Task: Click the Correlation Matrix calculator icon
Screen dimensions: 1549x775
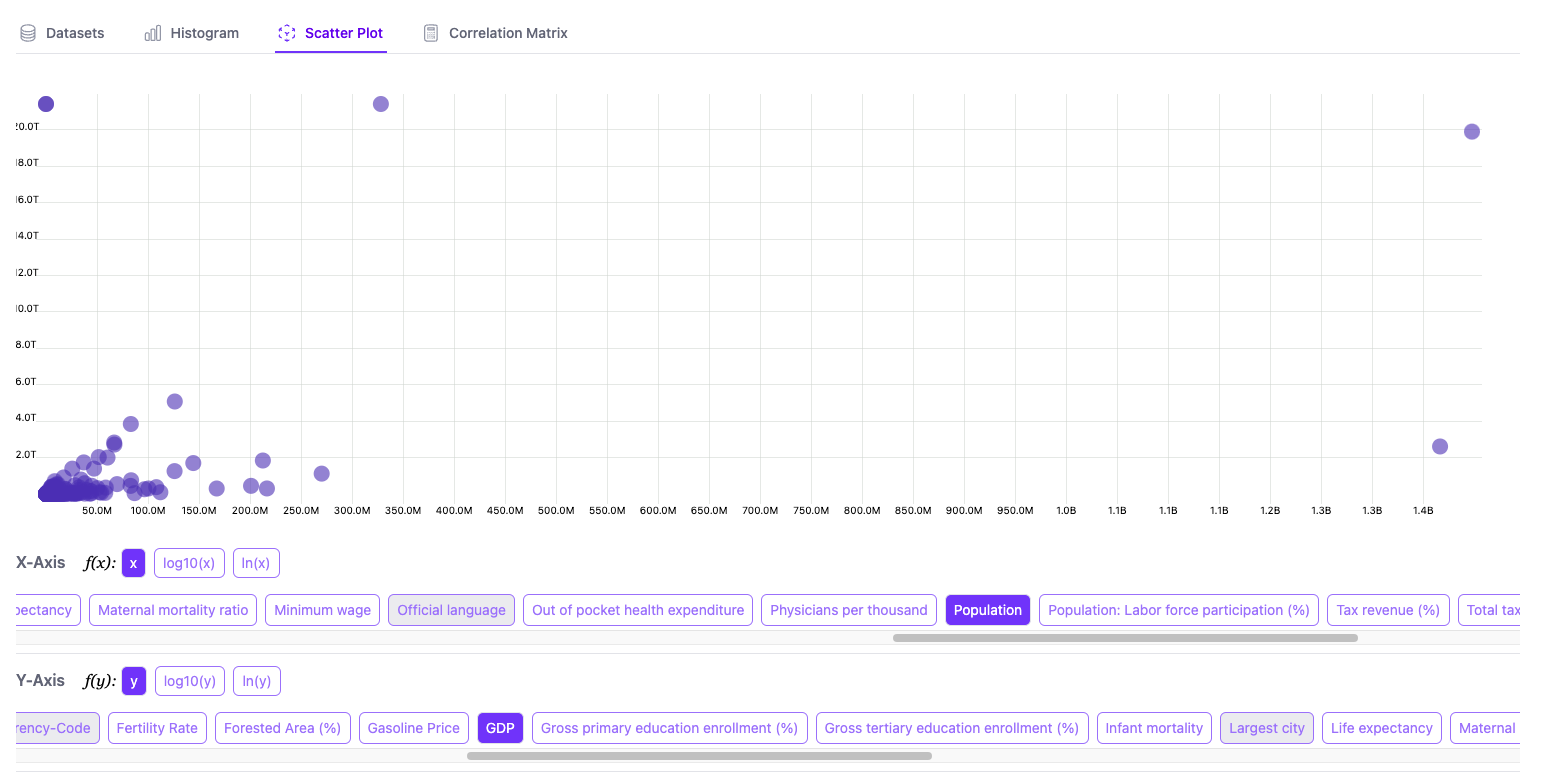Action: coord(431,33)
